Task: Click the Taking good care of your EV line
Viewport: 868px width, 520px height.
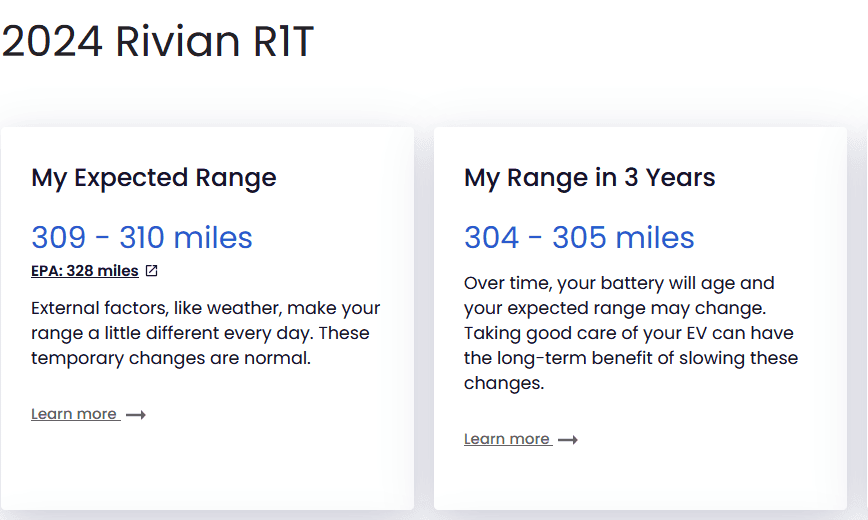Action: pyautogui.click(x=628, y=333)
